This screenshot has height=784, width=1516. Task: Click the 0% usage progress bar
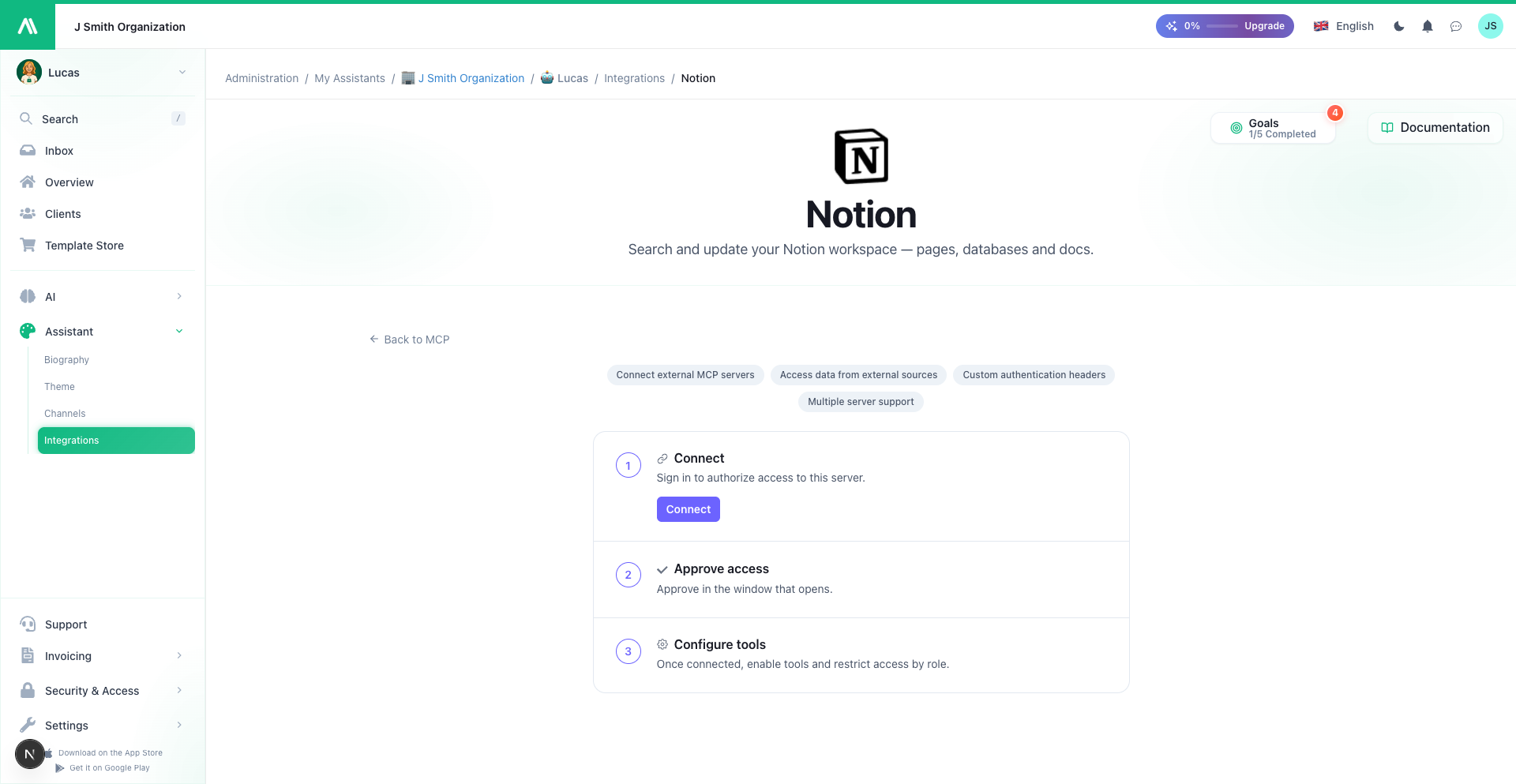pyautogui.click(x=1222, y=26)
